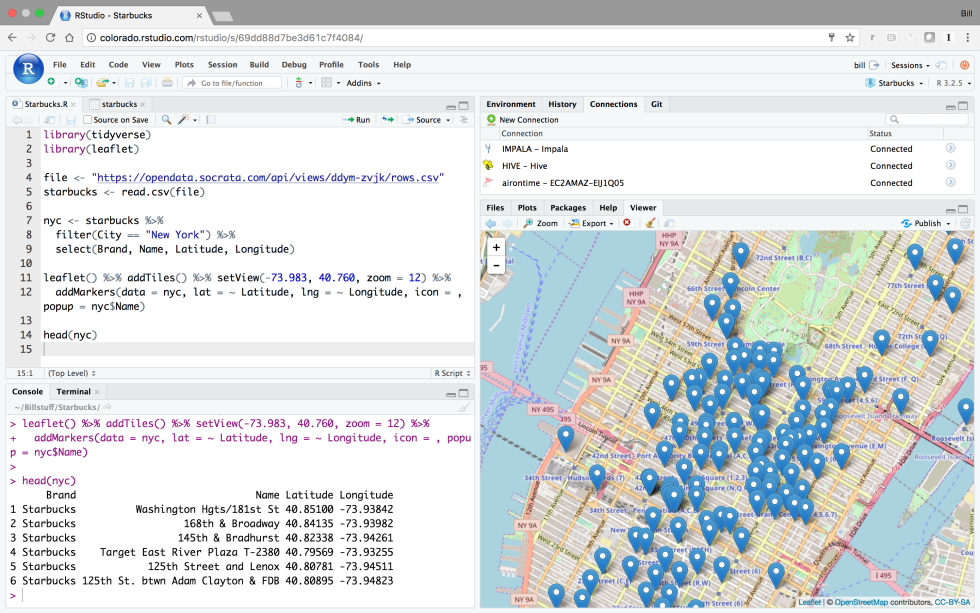The height and width of the screenshot is (613, 980).
Task: Toggle the Source on Save checkbox
Action: (x=87, y=120)
